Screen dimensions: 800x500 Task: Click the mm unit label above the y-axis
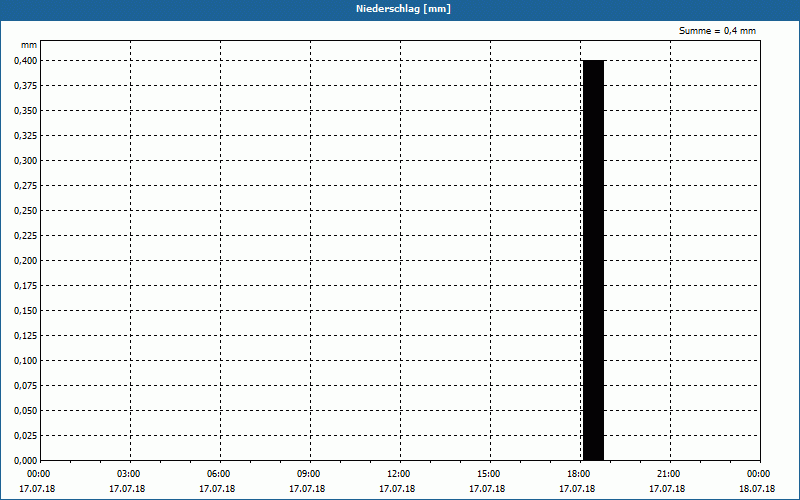29,45
